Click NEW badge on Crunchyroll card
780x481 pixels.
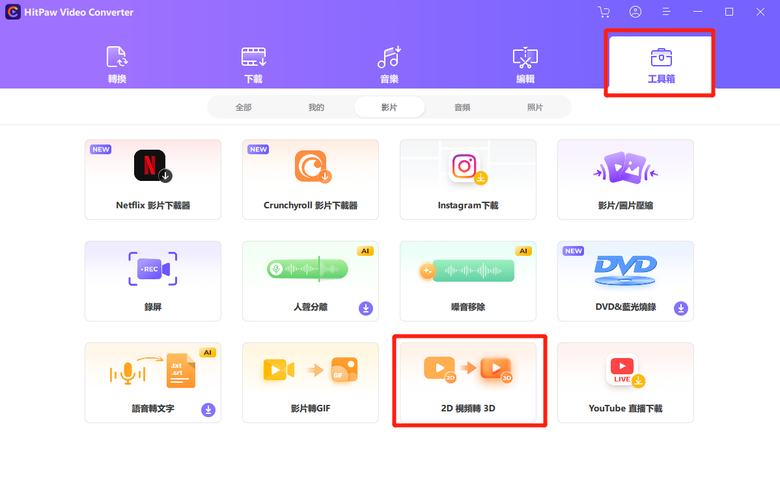(258, 149)
